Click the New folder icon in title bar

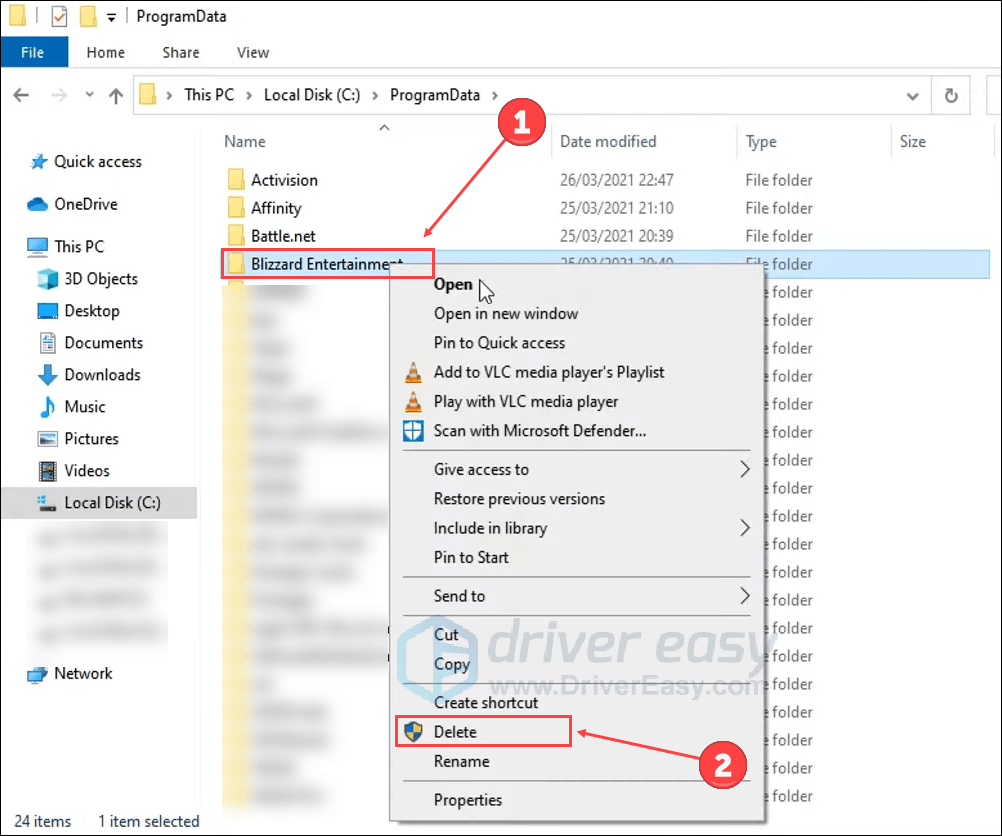pyautogui.click(x=88, y=17)
